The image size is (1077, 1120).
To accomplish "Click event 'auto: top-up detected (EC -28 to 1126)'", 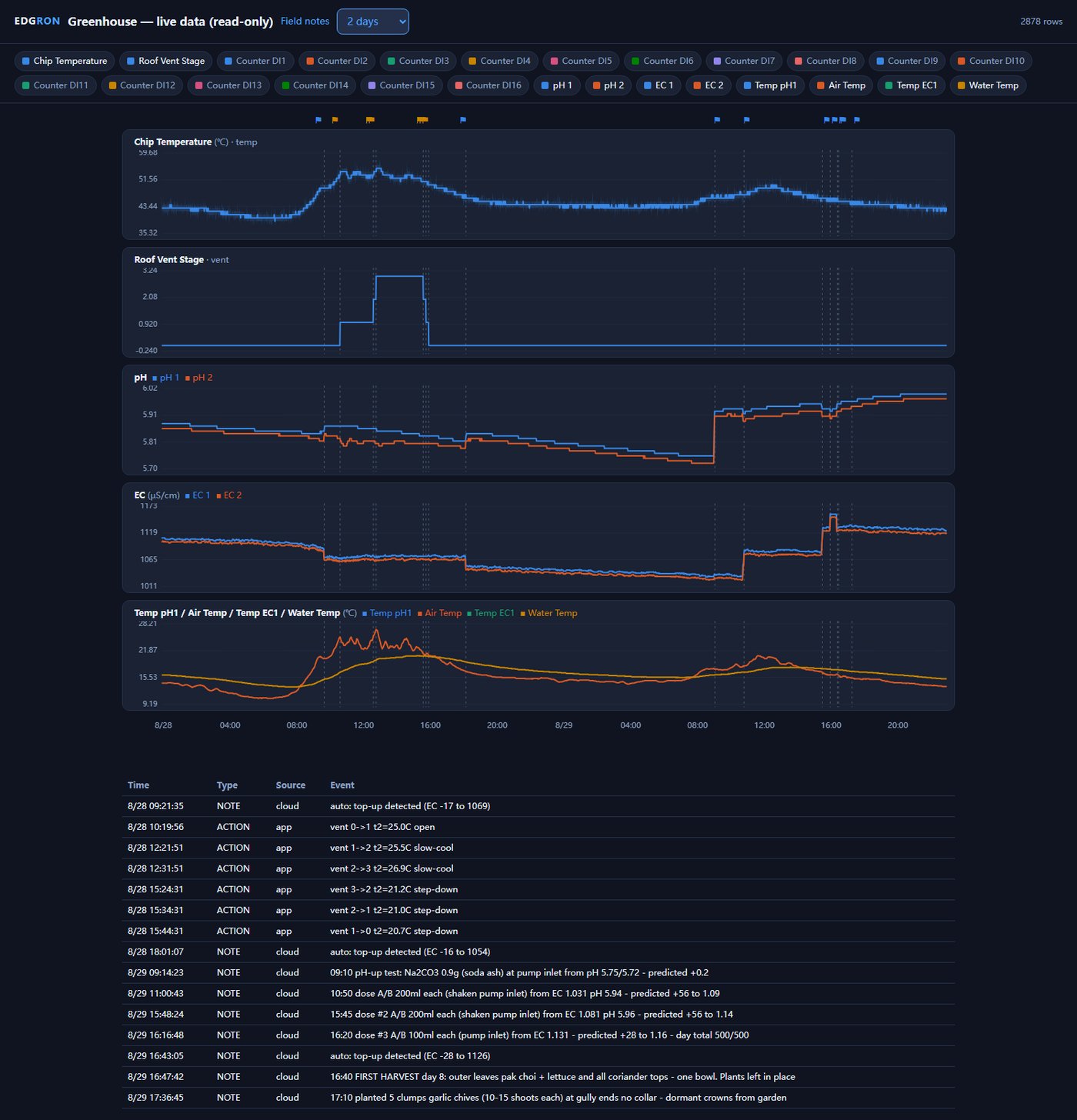I will [410, 1055].
